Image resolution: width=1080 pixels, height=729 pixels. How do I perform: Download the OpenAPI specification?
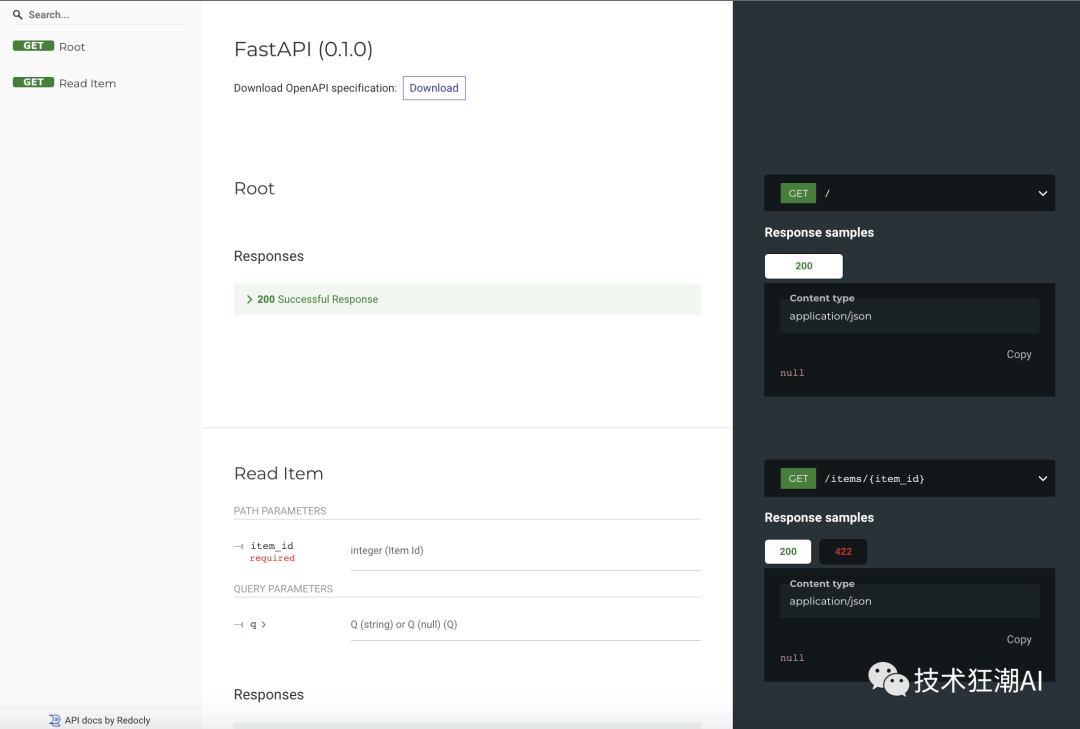(434, 88)
